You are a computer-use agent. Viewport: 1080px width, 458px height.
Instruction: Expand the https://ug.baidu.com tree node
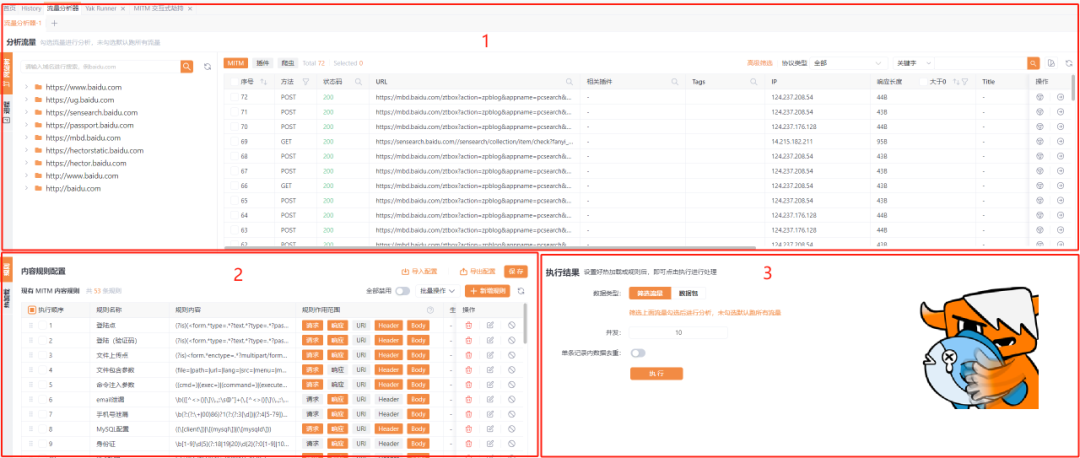pos(25,100)
